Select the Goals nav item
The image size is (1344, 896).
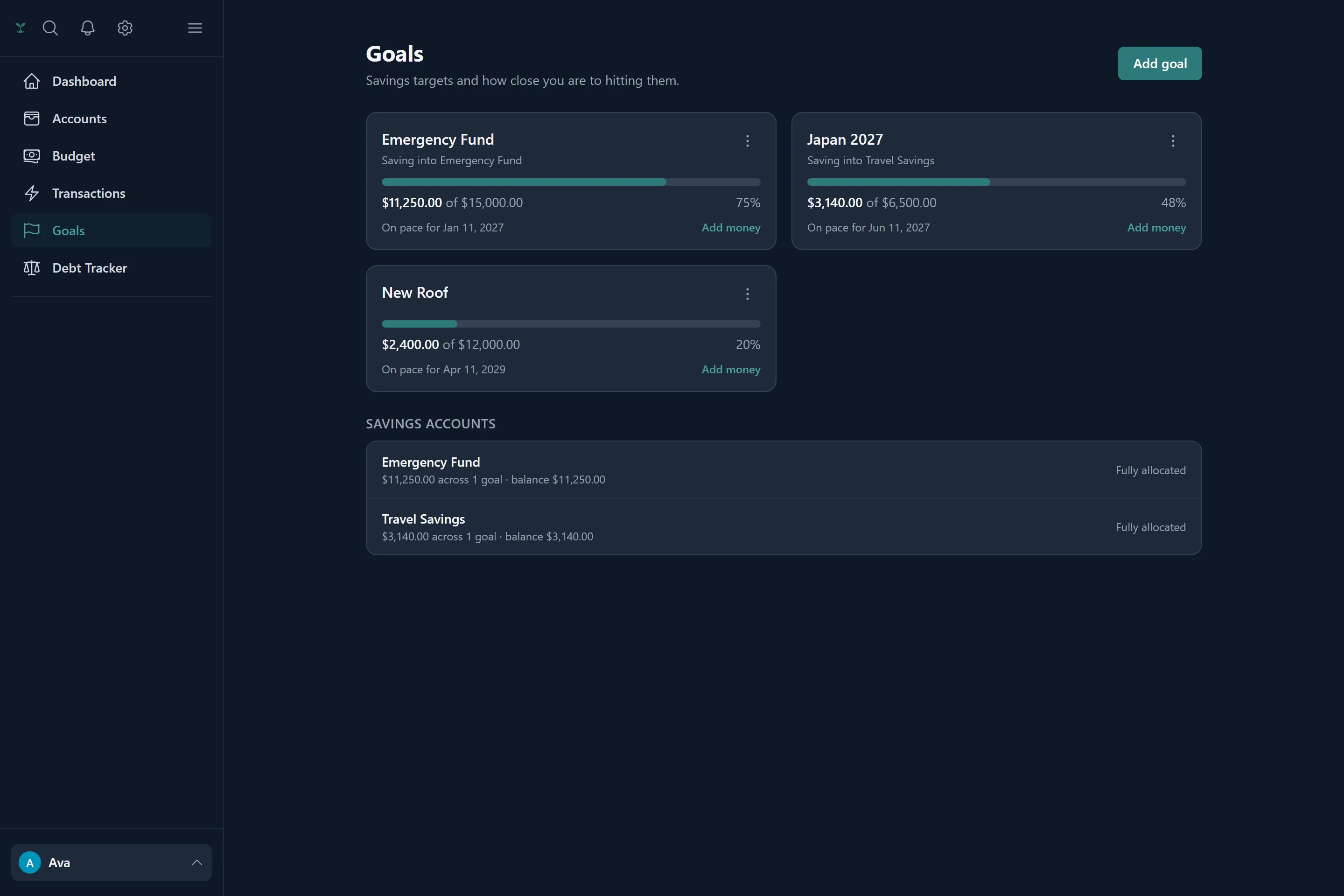(x=112, y=230)
